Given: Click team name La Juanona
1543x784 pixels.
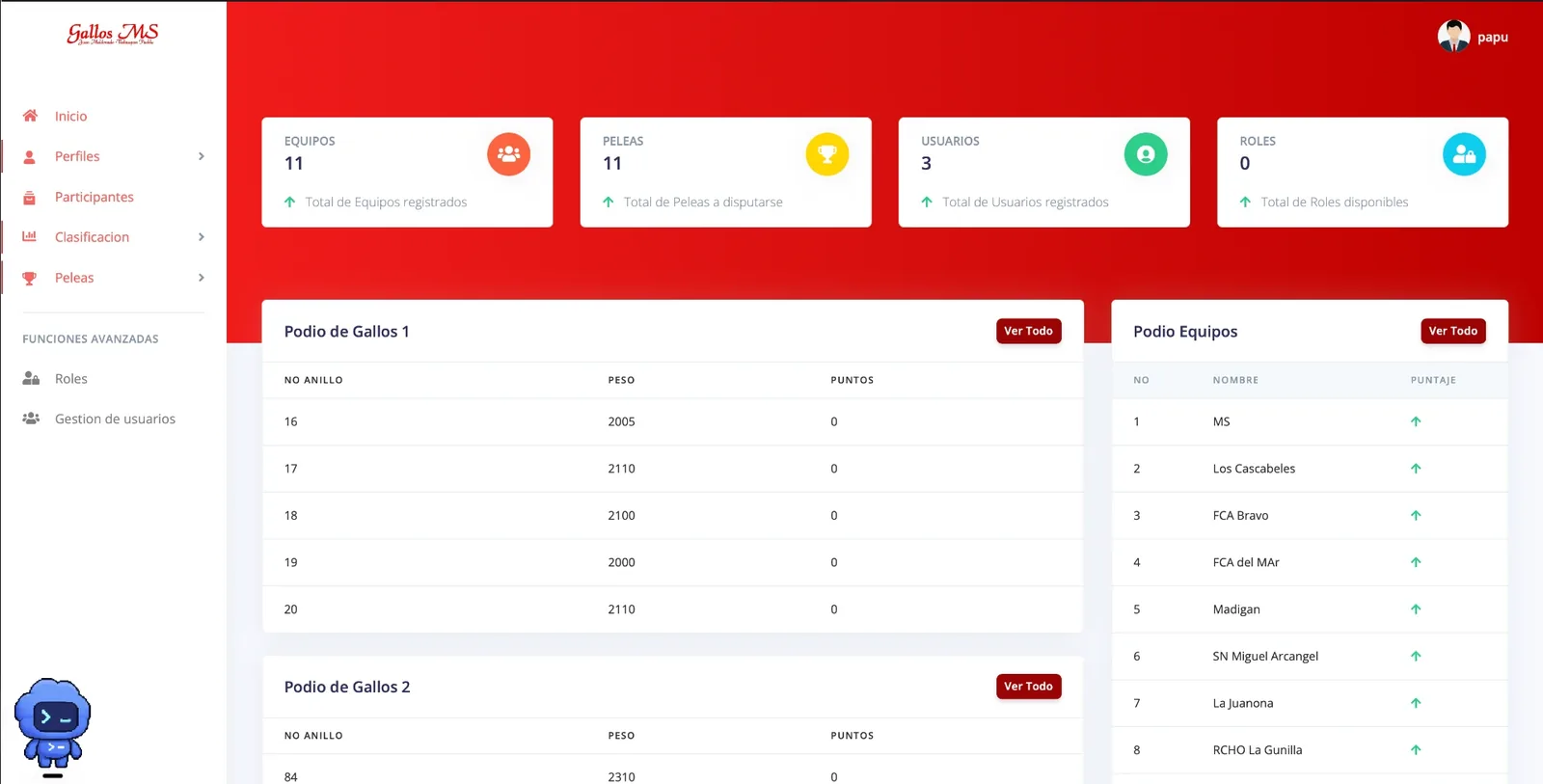Looking at the screenshot, I should (x=1243, y=703).
